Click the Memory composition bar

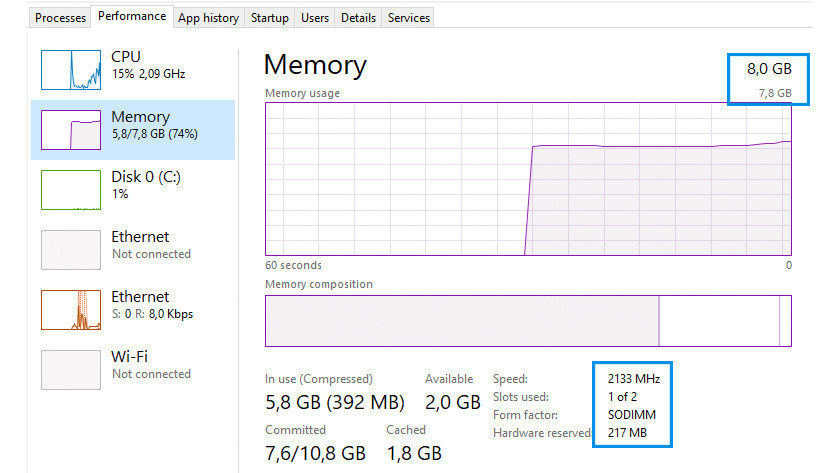(528, 320)
